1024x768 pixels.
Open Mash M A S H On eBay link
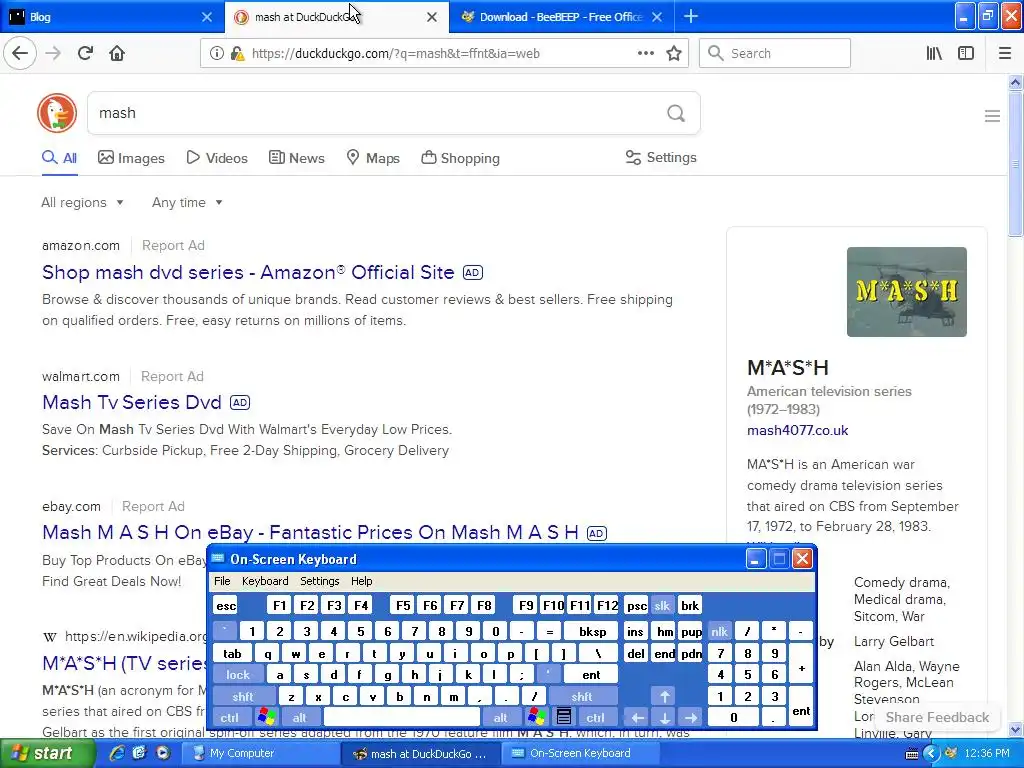click(310, 532)
